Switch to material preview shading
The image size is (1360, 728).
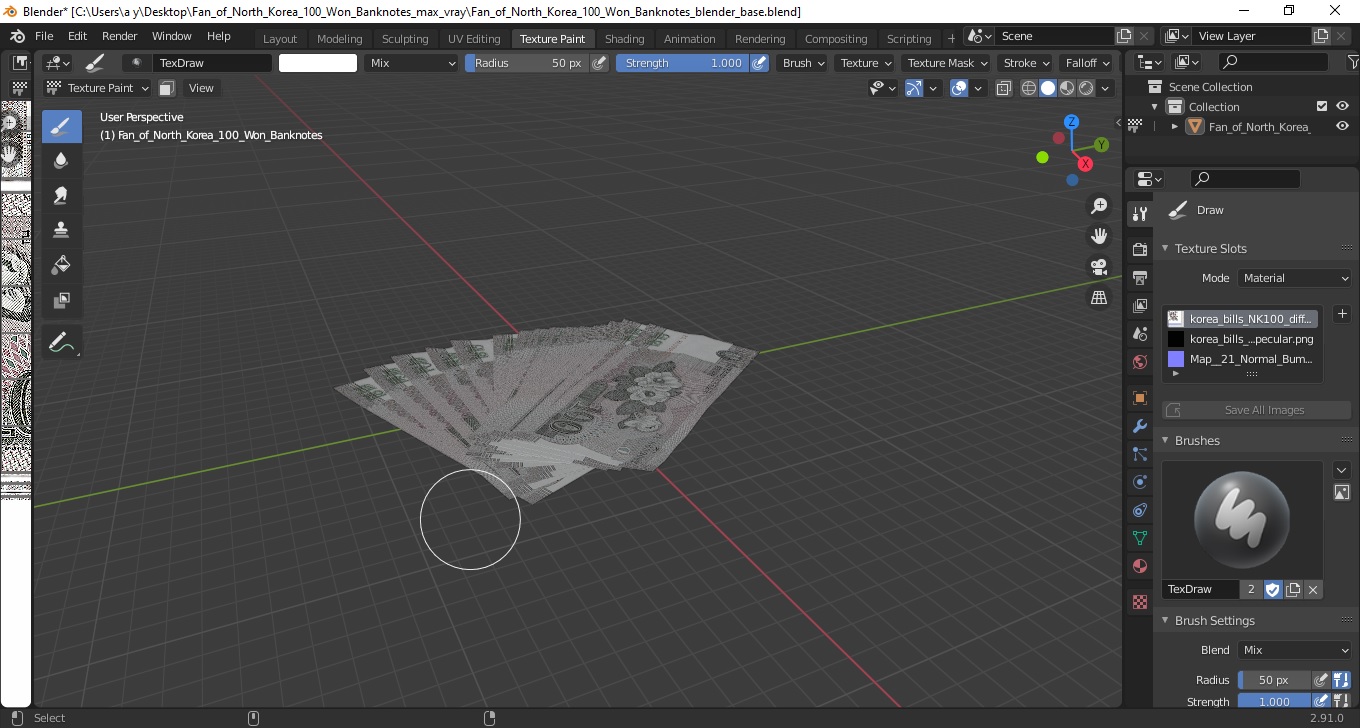[1067, 88]
